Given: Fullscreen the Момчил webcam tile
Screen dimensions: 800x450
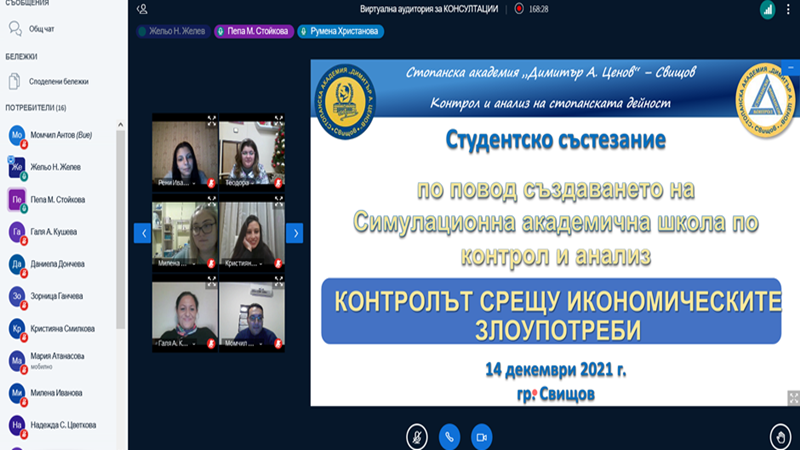Looking at the screenshot, I should pos(279,281).
